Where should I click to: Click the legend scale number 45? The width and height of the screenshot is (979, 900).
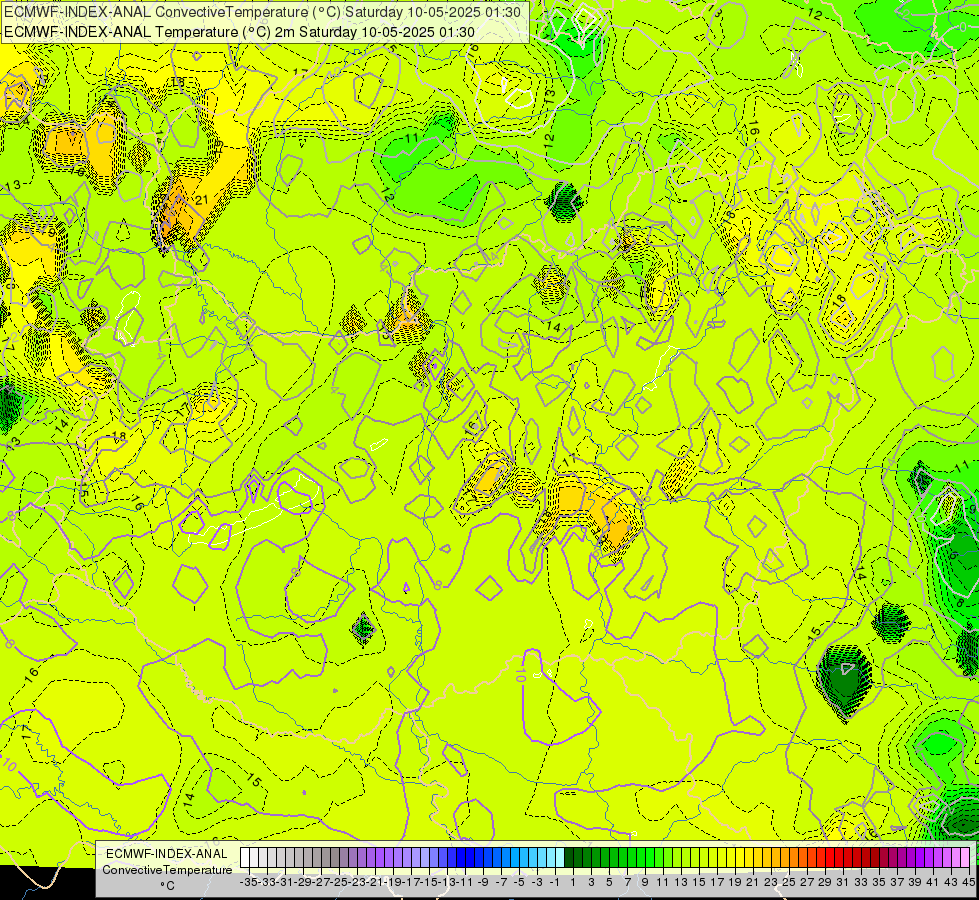coord(968,882)
